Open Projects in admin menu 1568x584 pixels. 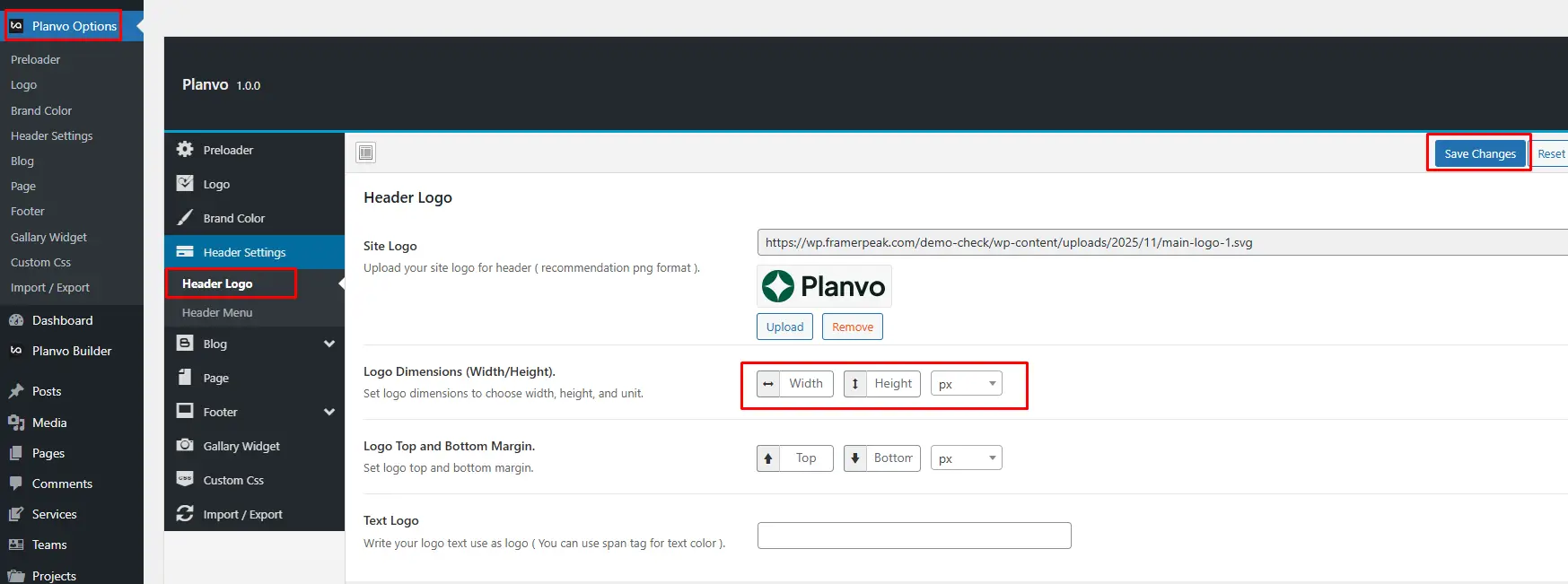click(x=54, y=575)
